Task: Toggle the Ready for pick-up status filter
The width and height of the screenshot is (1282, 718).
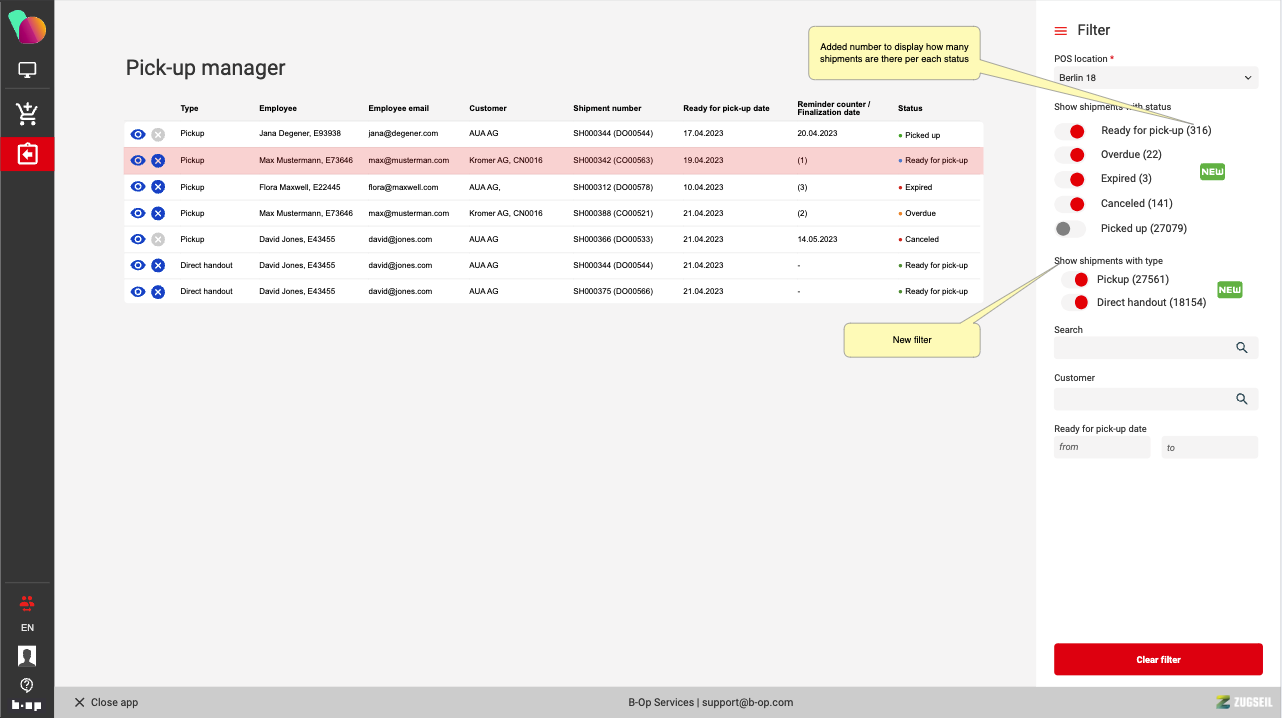Action: [1070, 131]
